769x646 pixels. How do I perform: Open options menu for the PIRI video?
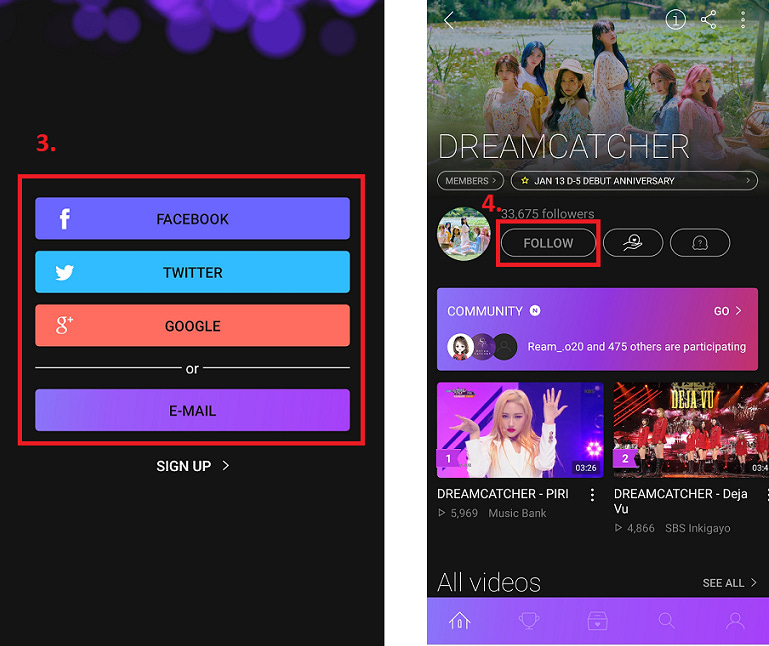[592, 495]
